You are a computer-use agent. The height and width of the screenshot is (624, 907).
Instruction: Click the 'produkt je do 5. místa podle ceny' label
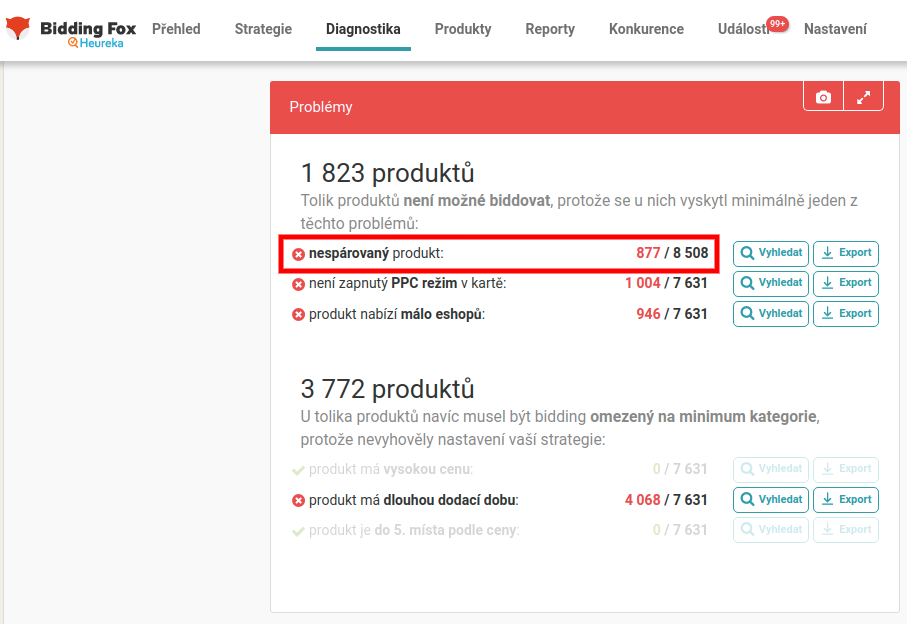pyautogui.click(x=414, y=530)
